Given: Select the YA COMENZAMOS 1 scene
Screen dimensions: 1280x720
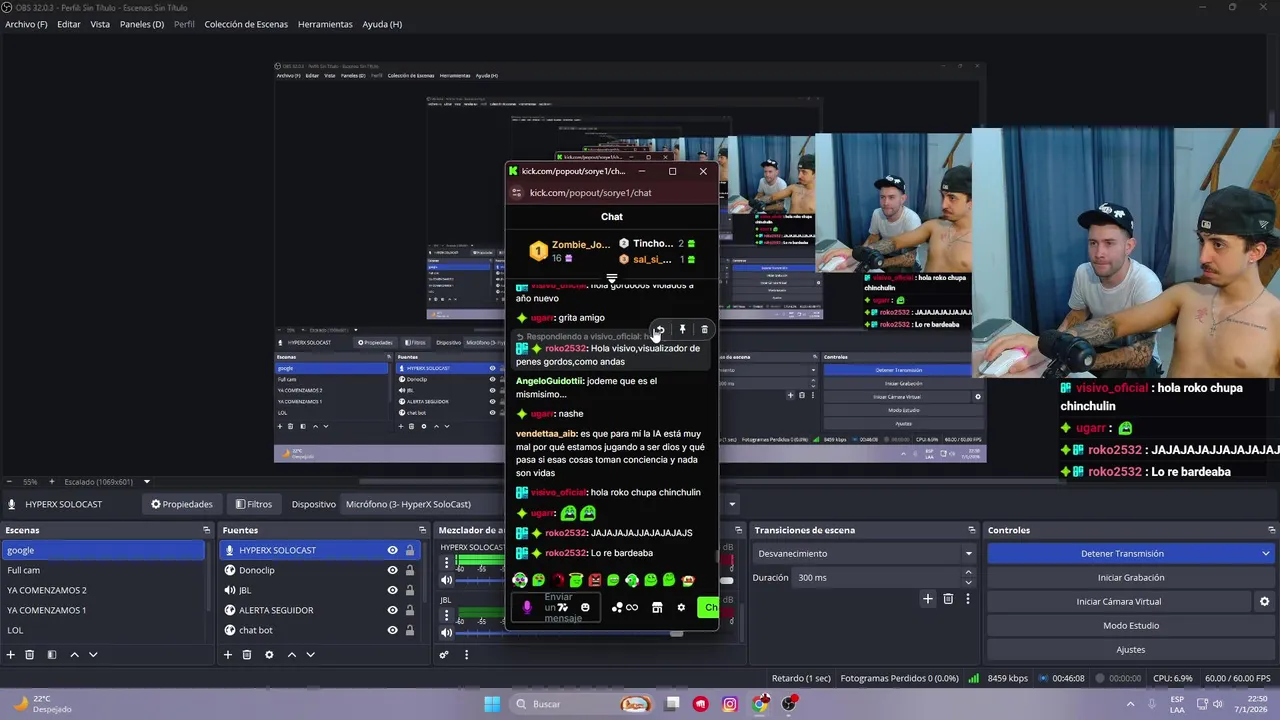Looking at the screenshot, I should (x=104, y=610).
